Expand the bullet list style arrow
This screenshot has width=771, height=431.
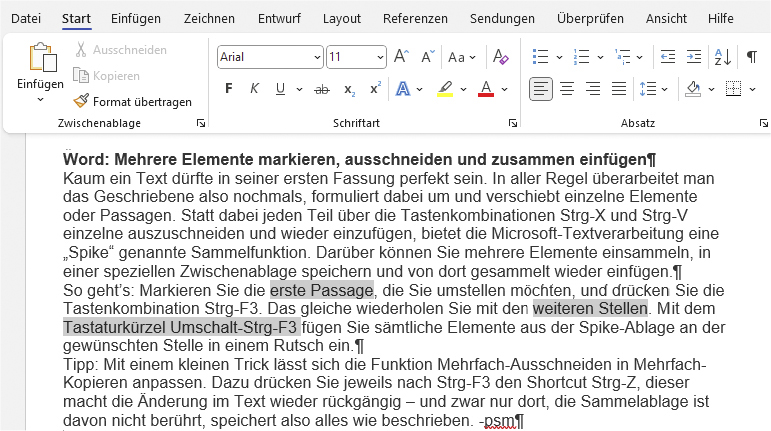[x=559, y=57]
